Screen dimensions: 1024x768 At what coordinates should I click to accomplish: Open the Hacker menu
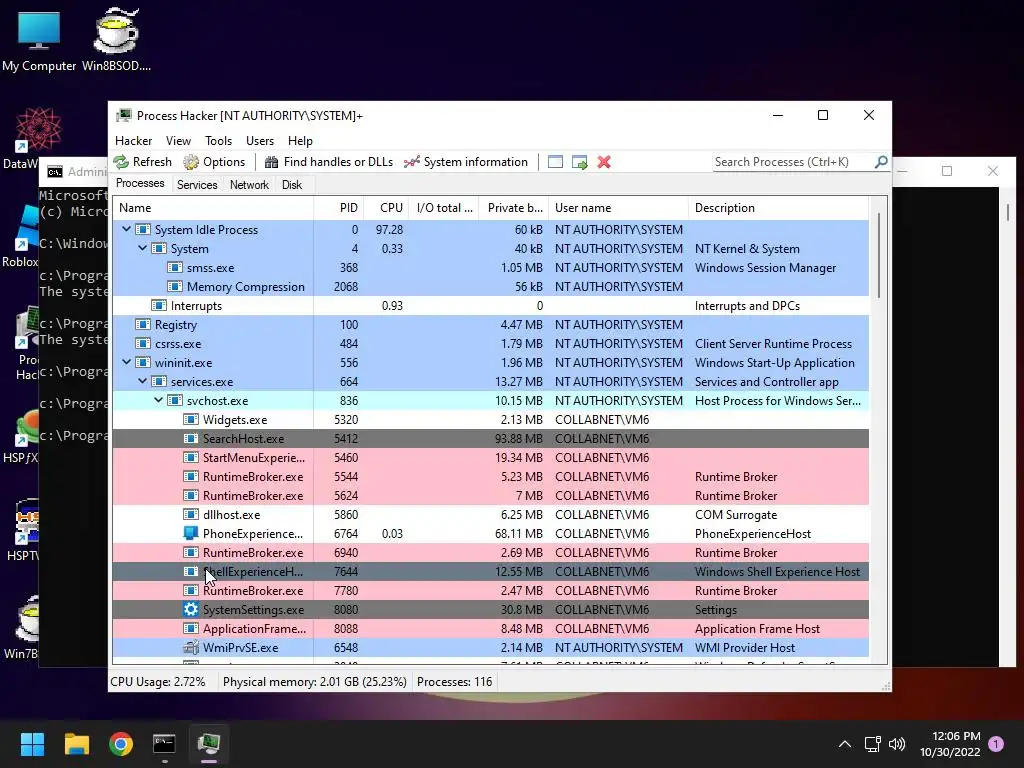coord(133,140)
